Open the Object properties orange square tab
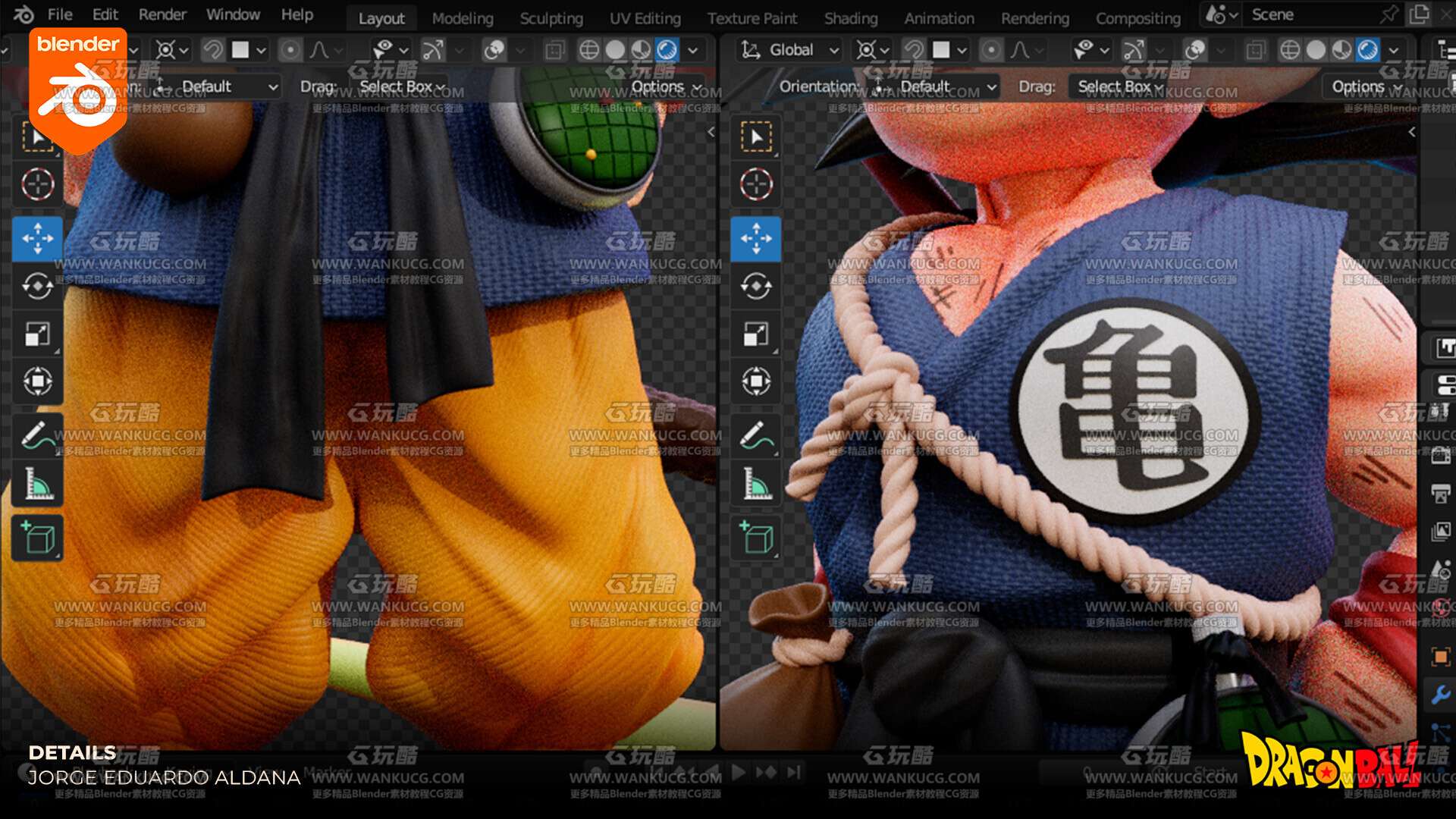 1440,656
